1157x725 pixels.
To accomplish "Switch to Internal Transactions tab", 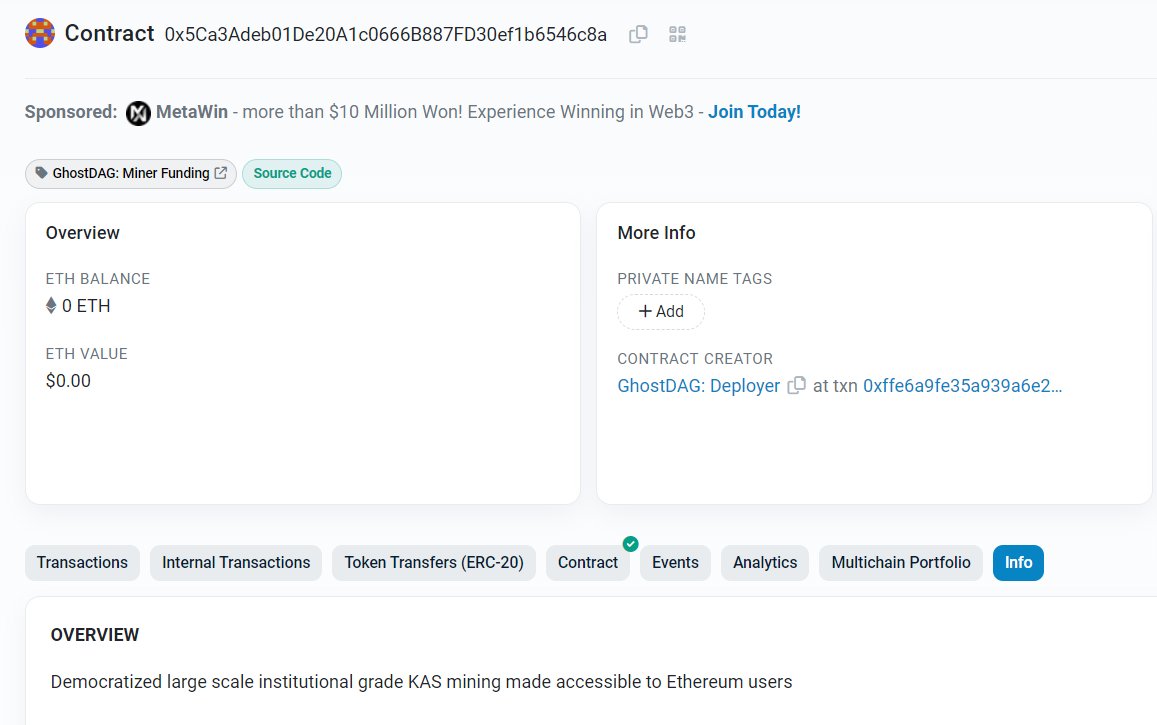I will click(x=236, y=563).
